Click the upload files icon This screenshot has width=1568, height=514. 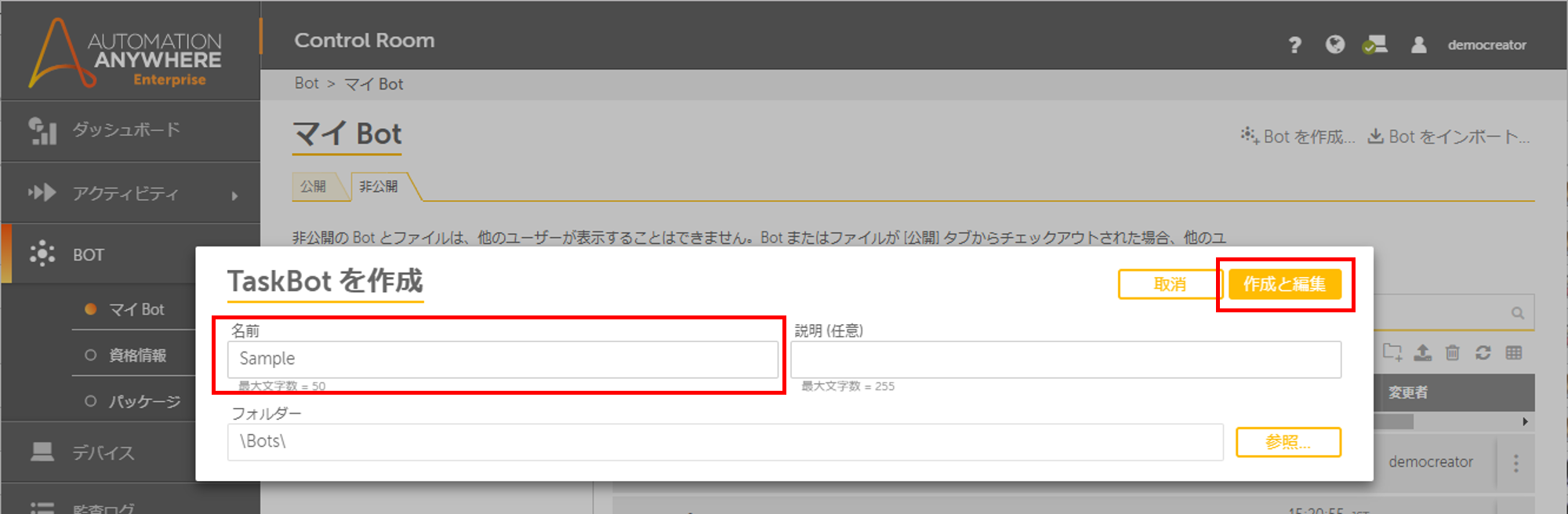pos(1423,352)
